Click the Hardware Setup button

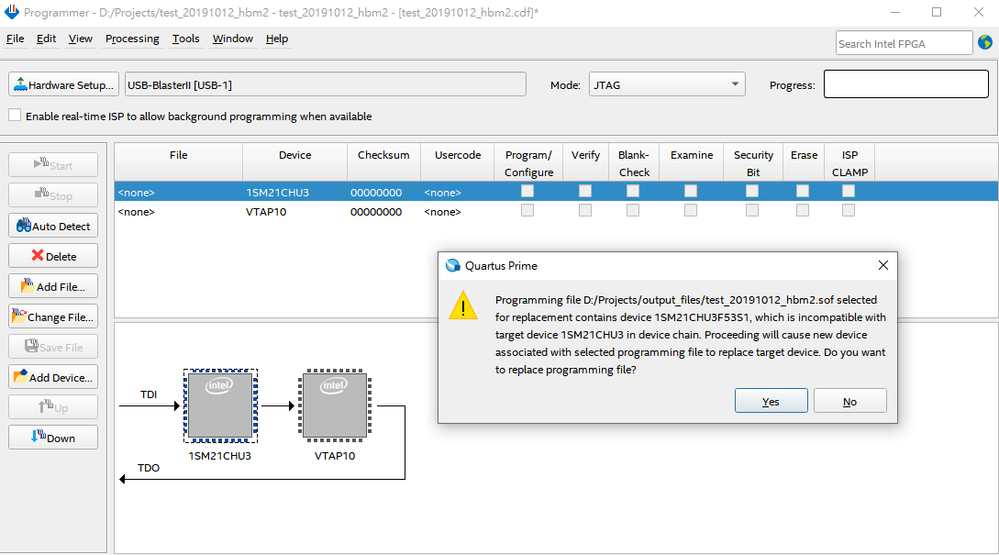tap(63, 85)
